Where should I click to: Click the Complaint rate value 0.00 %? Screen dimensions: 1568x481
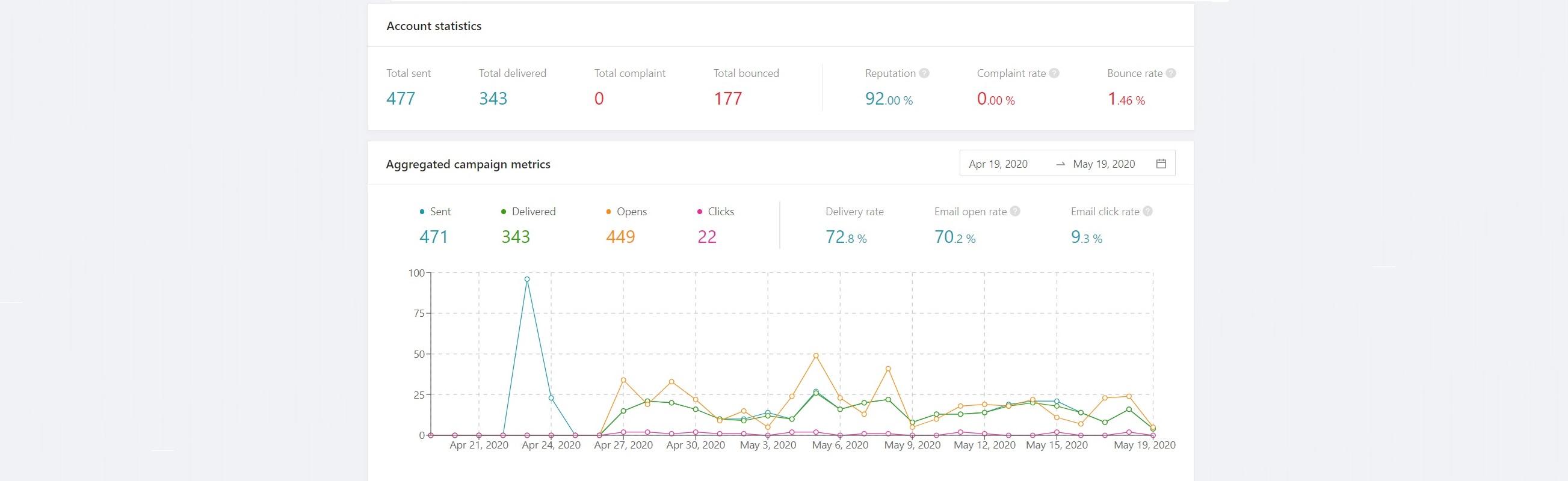pyautogui.click(x=996, y=99)
